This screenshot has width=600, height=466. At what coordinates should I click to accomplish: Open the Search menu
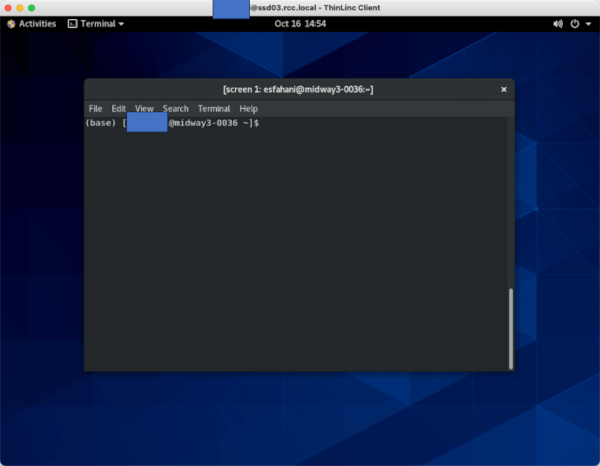[x=175, y=108]
